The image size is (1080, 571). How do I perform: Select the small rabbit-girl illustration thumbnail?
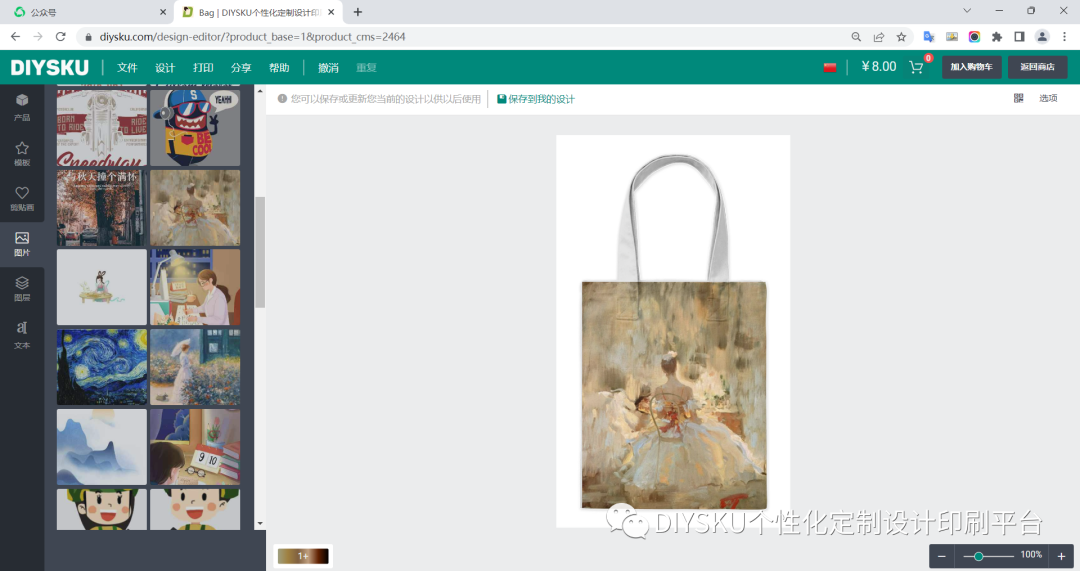(x=102, y=287)
